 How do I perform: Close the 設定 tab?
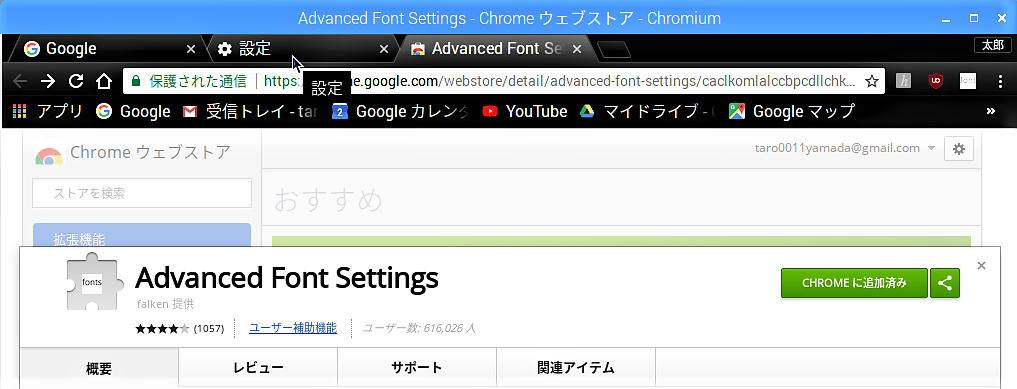[383, 49]
